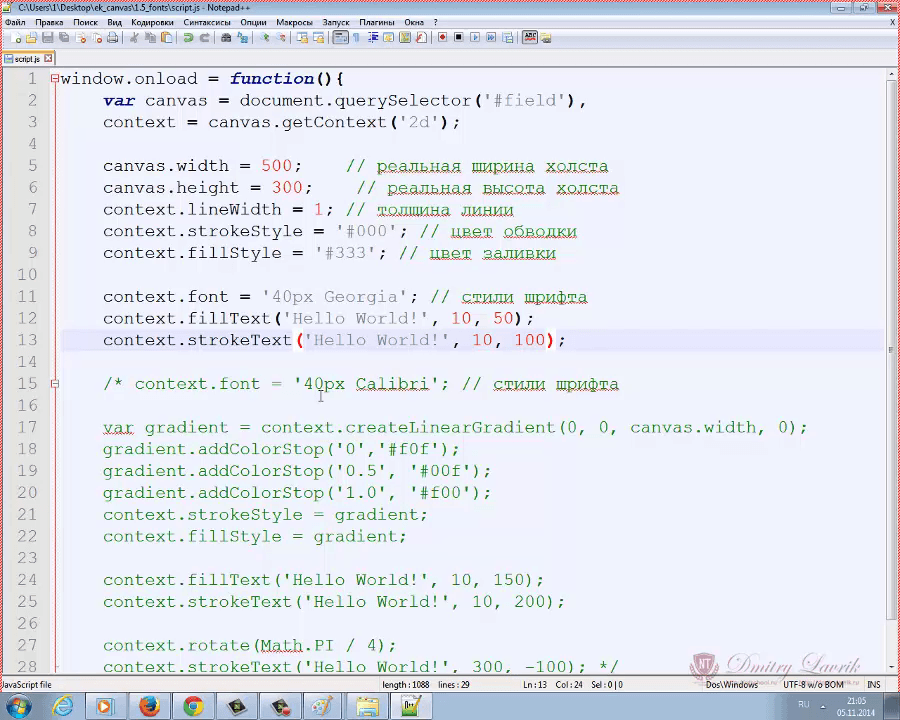Toggle the indent guide icon
900x720 pixels.
point(373,38)
